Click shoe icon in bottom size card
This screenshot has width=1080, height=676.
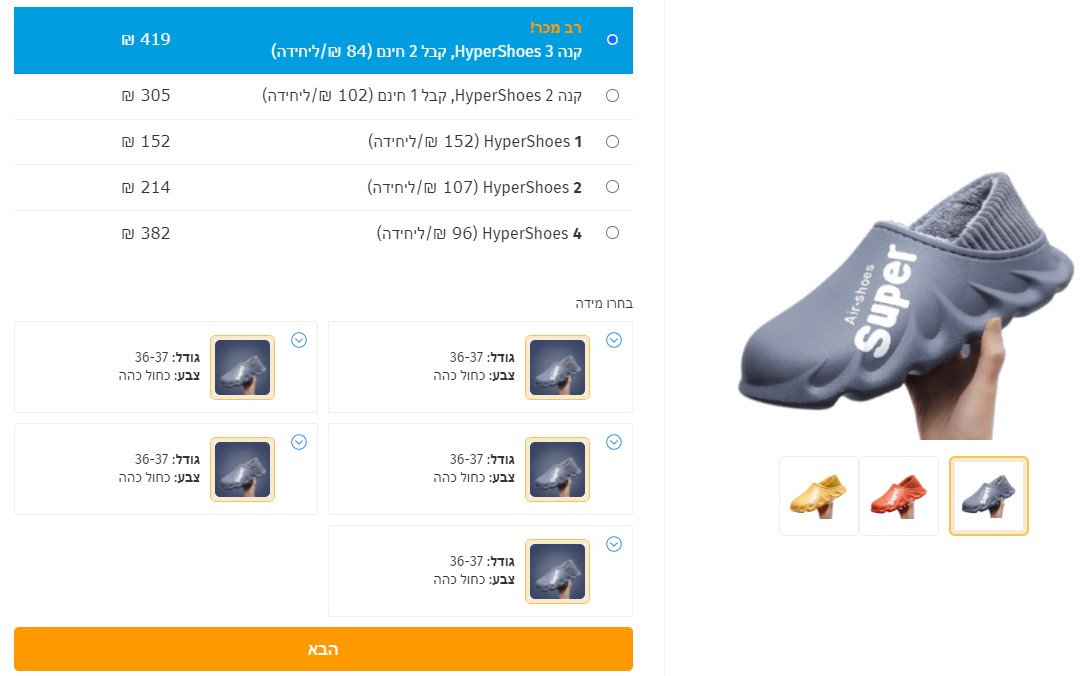tap(557, 571)
